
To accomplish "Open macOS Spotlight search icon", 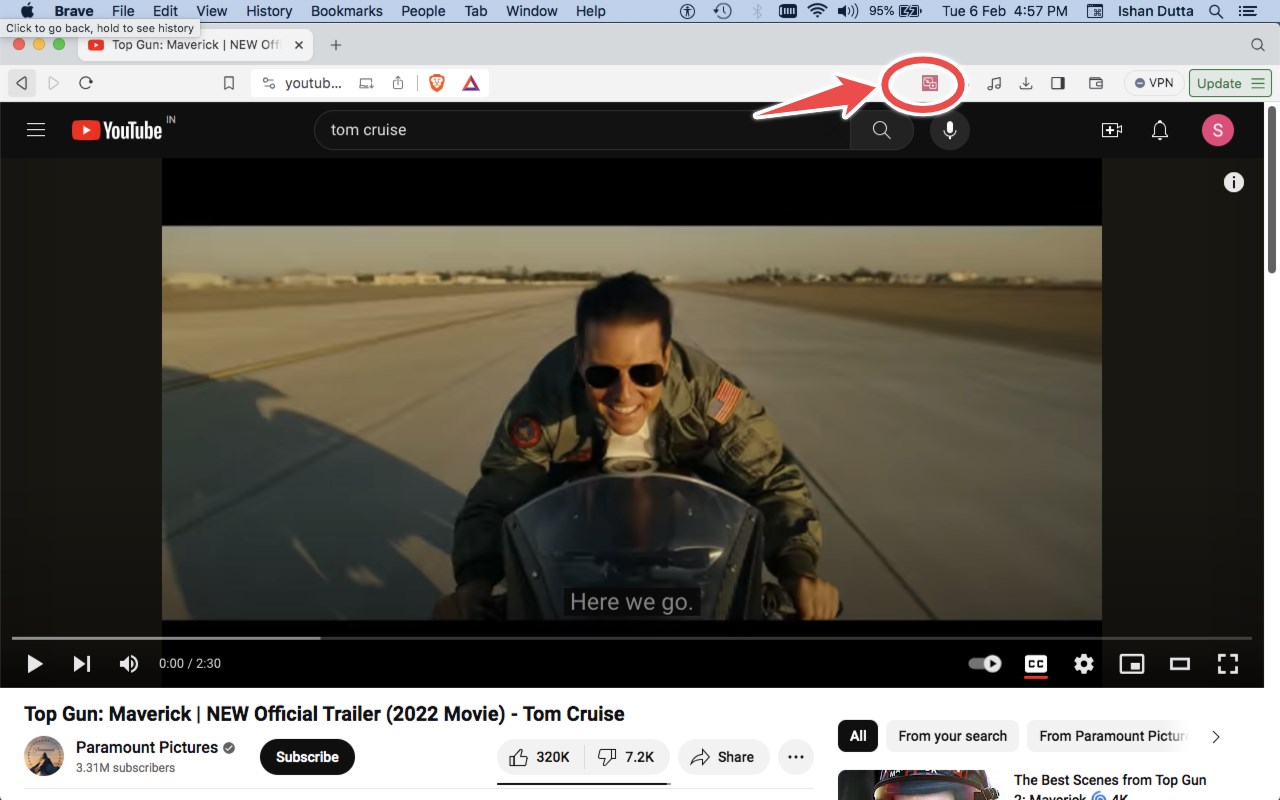I will coord(1216,11).
